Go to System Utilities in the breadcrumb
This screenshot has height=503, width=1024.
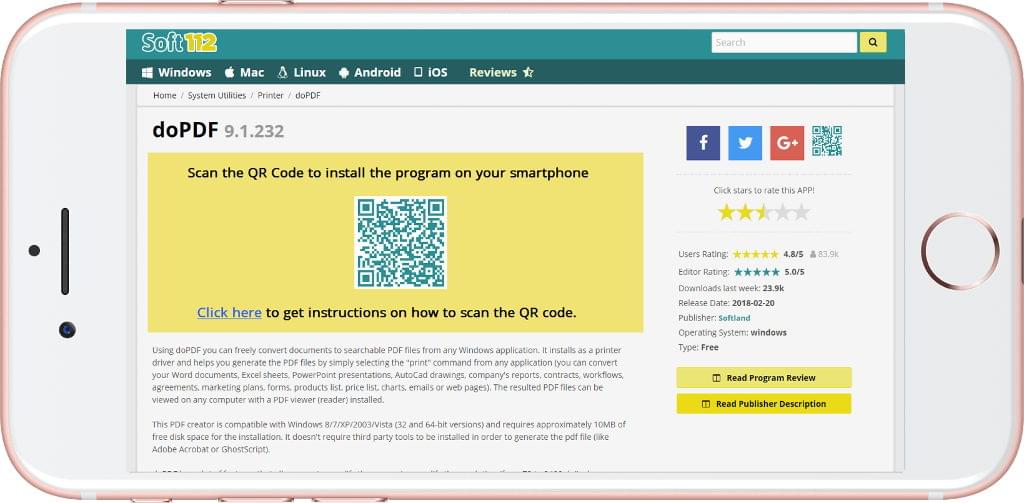coord(217,95)
